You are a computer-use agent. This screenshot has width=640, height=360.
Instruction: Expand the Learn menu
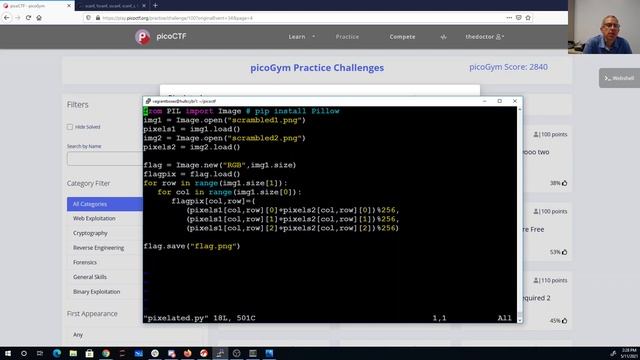click(302, 37)
